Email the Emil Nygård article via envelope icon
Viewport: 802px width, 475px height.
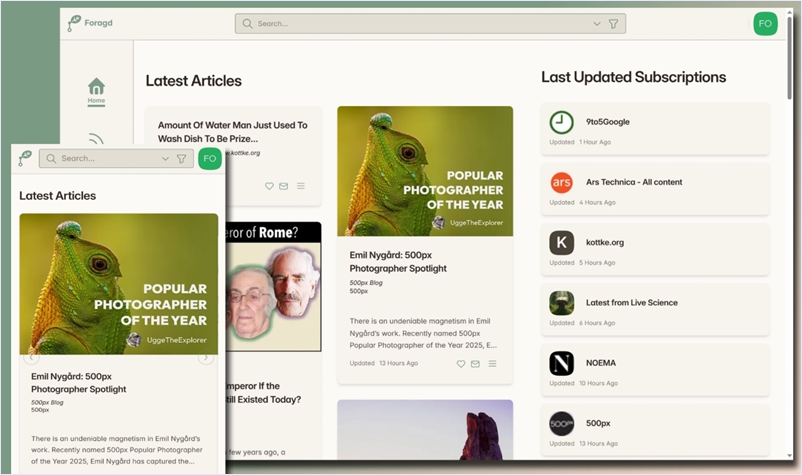pyautogui.click(x=475, y=364)
